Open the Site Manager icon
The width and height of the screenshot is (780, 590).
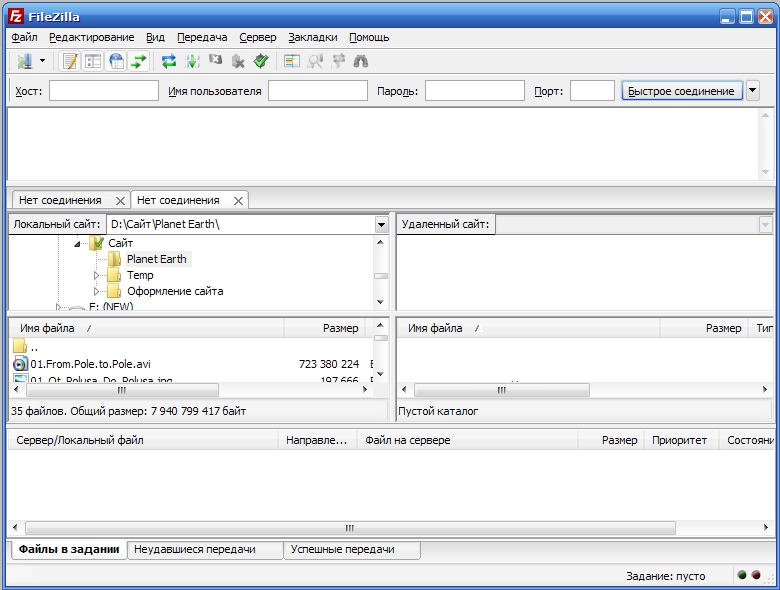[x=24, y=61]
